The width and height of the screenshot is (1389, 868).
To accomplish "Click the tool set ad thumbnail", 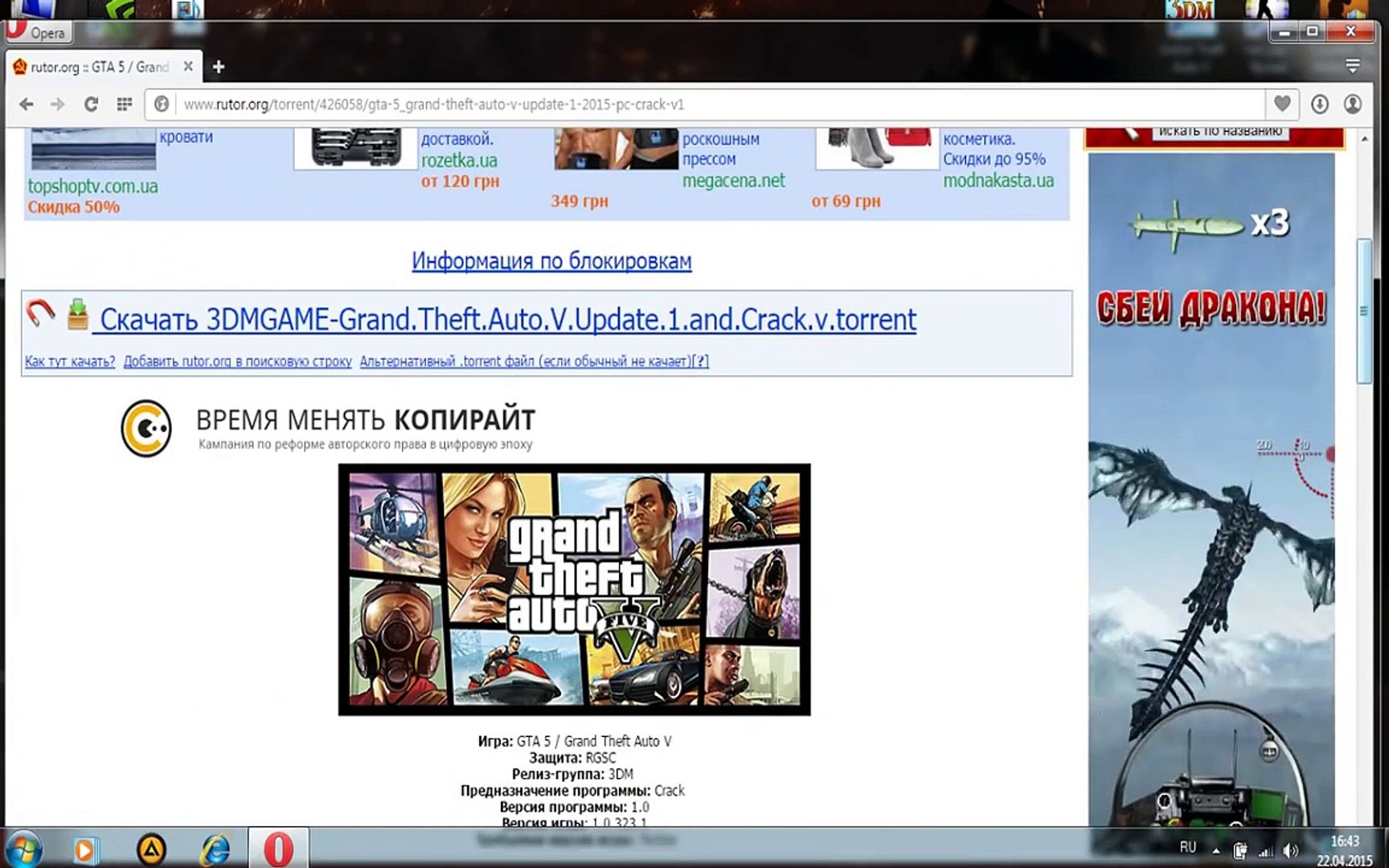I will pos(356,149).
